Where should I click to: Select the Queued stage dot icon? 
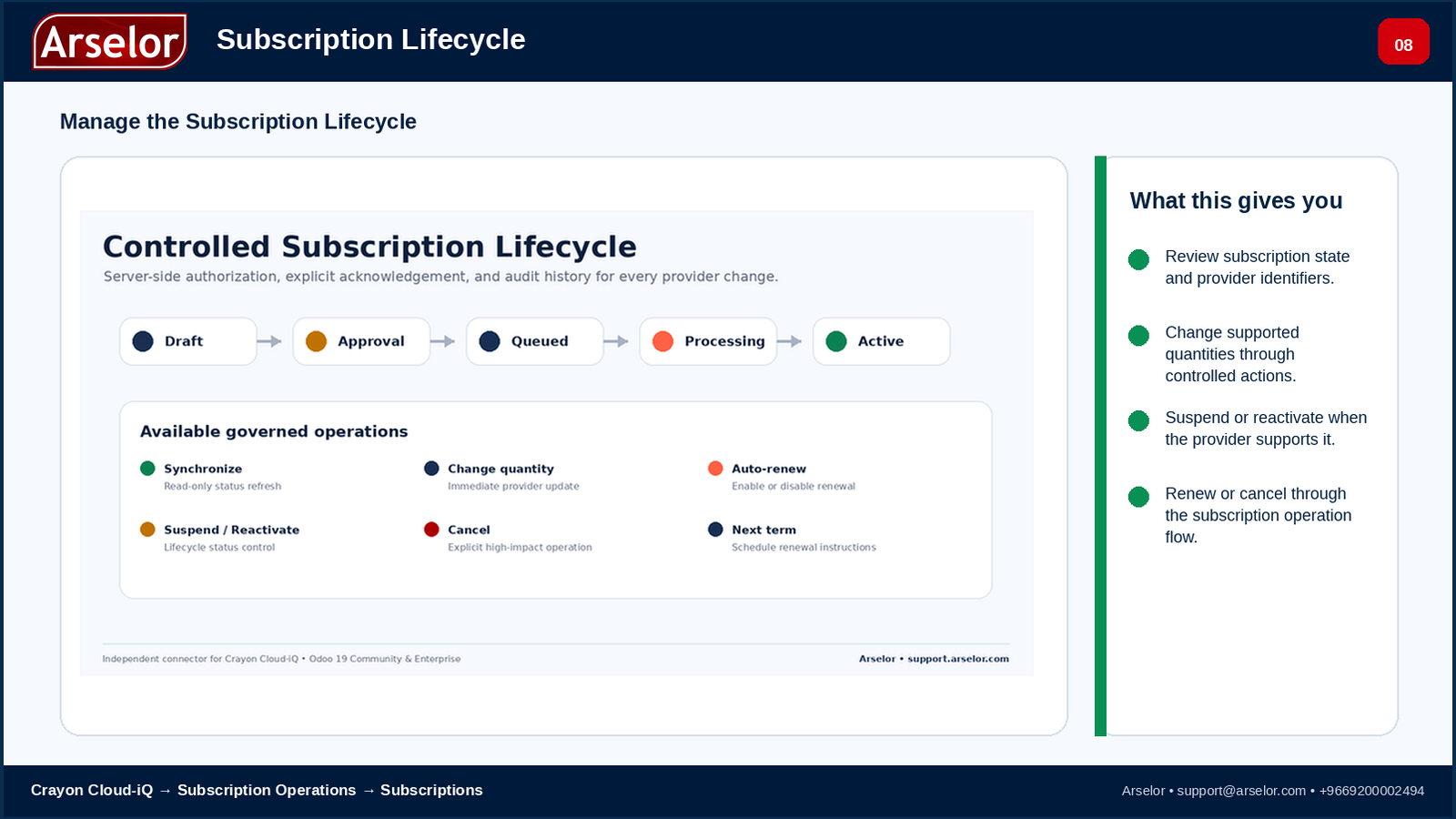[x=490, y=341]
